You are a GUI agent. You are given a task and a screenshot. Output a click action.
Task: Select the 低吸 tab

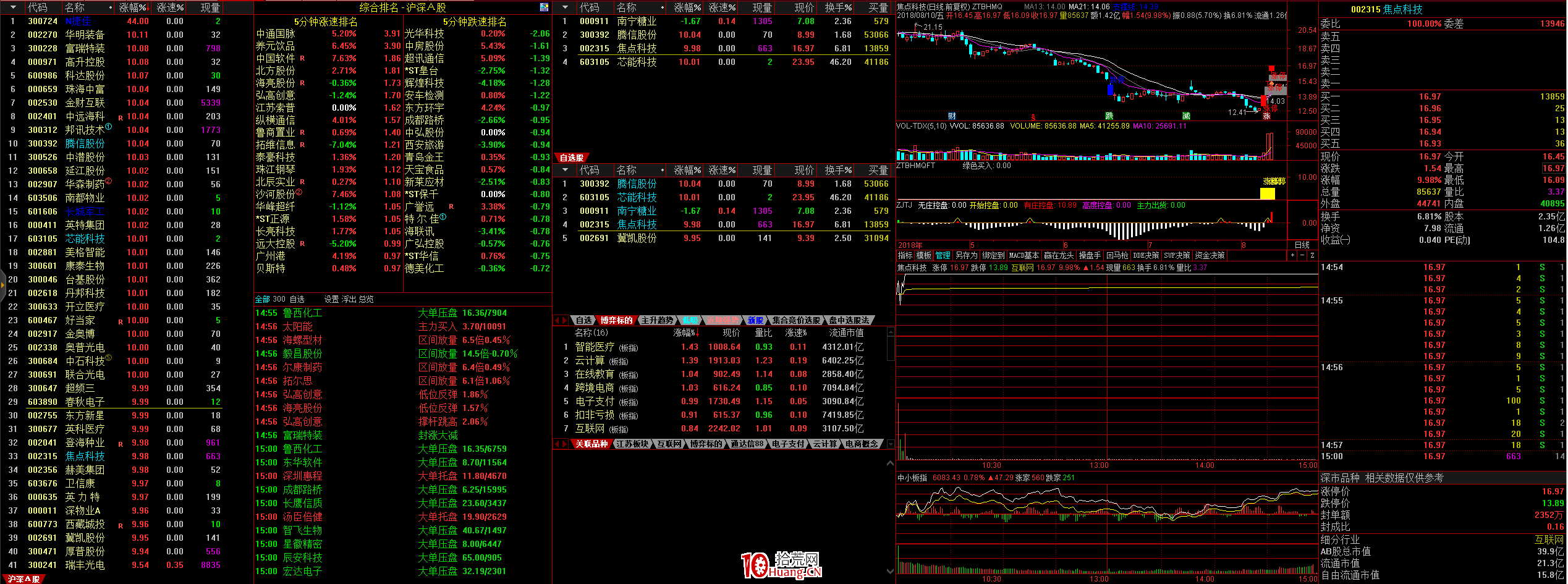690,320
